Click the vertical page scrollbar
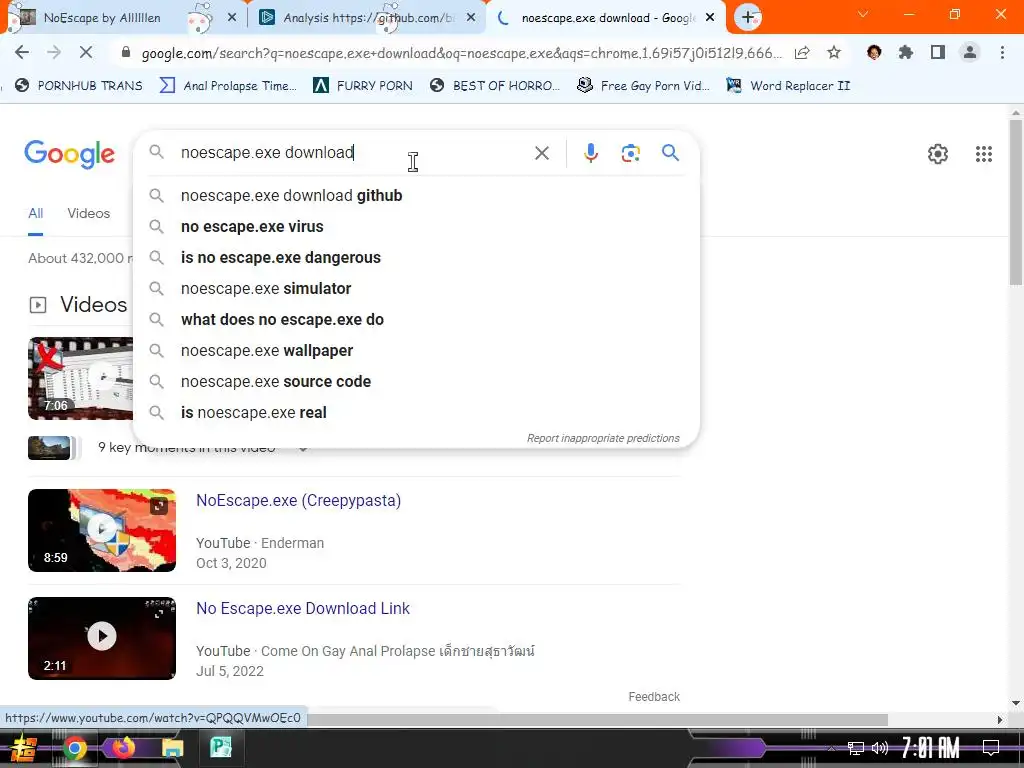The image size is (1024, 768). [1016, 202]
